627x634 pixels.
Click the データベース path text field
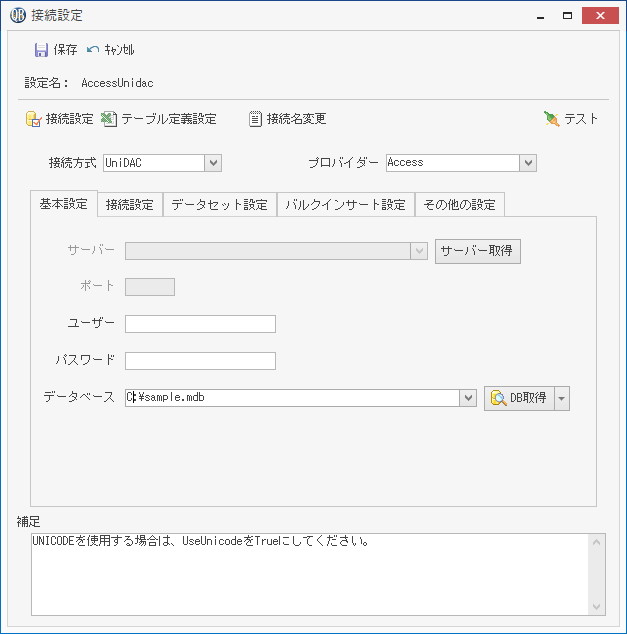292,398
